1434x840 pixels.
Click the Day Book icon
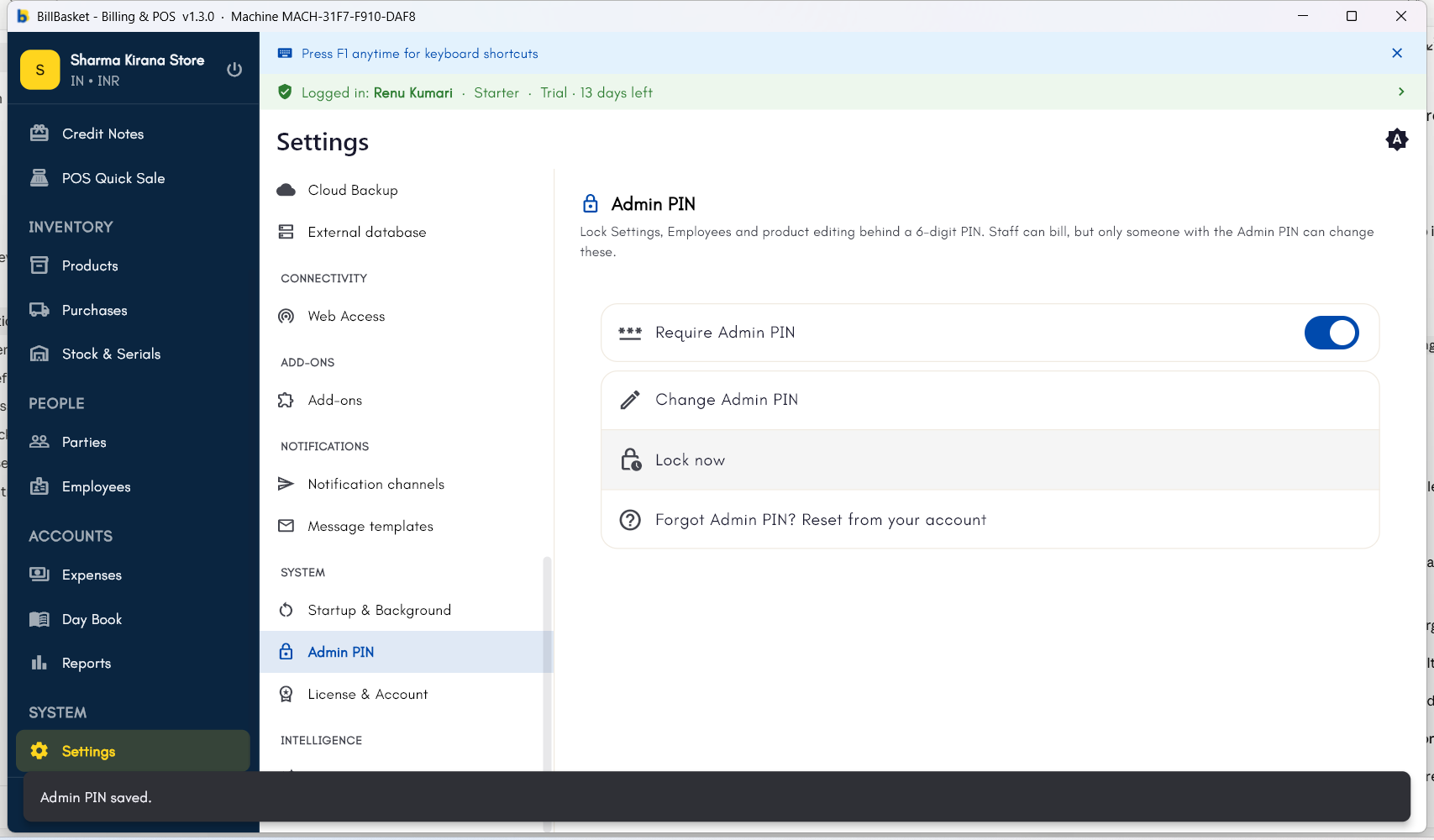point(39,619)
